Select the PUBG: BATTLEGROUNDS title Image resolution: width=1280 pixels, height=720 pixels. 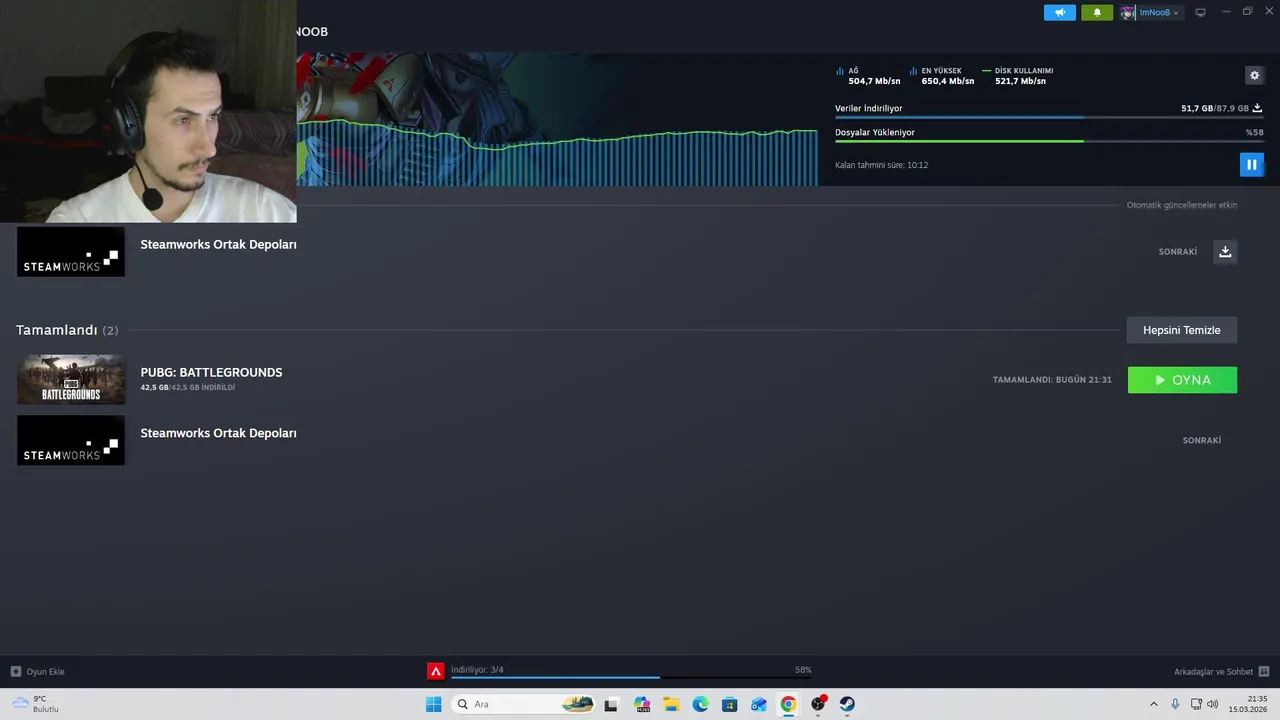[x=211, y=372]
